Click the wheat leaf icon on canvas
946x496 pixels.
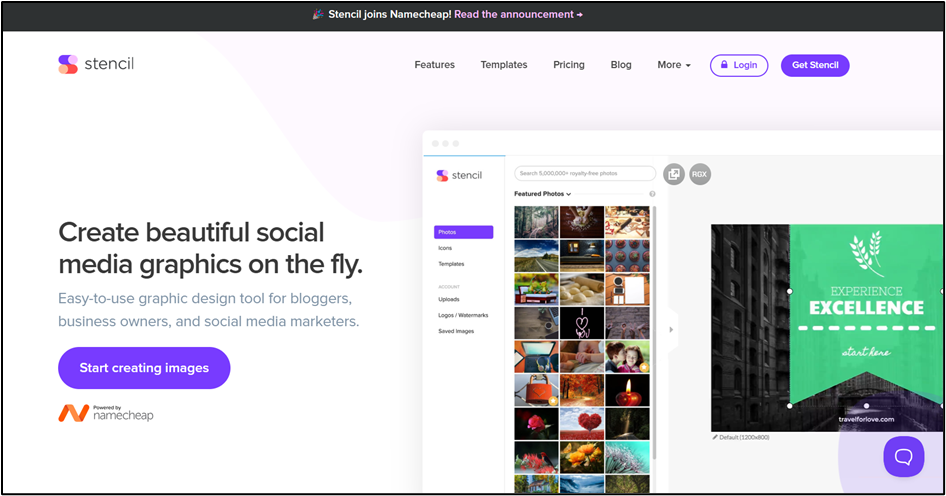[x=865, y=253]
